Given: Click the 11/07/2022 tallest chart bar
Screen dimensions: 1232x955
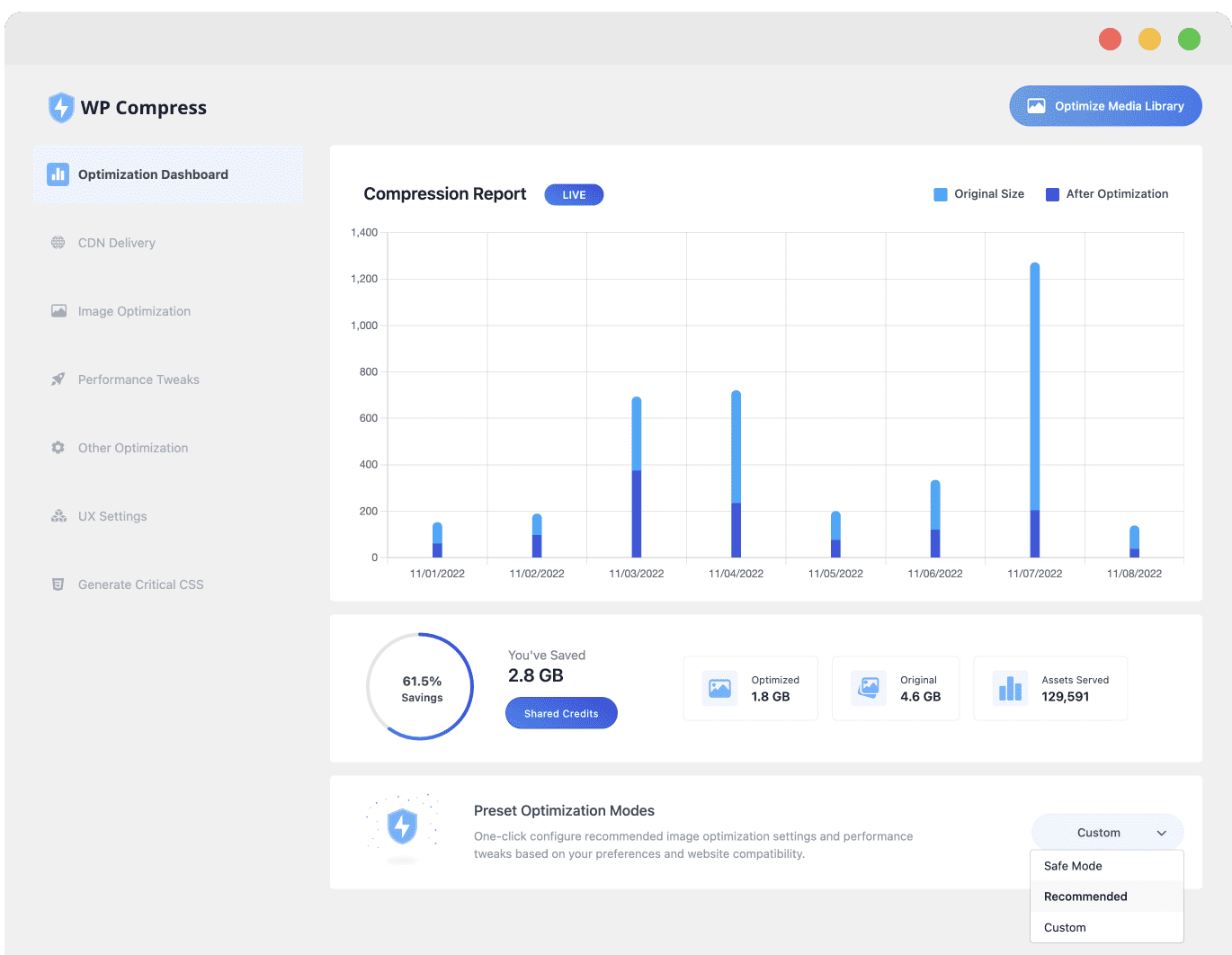Looking at the screenshot, I should 1035,409.
